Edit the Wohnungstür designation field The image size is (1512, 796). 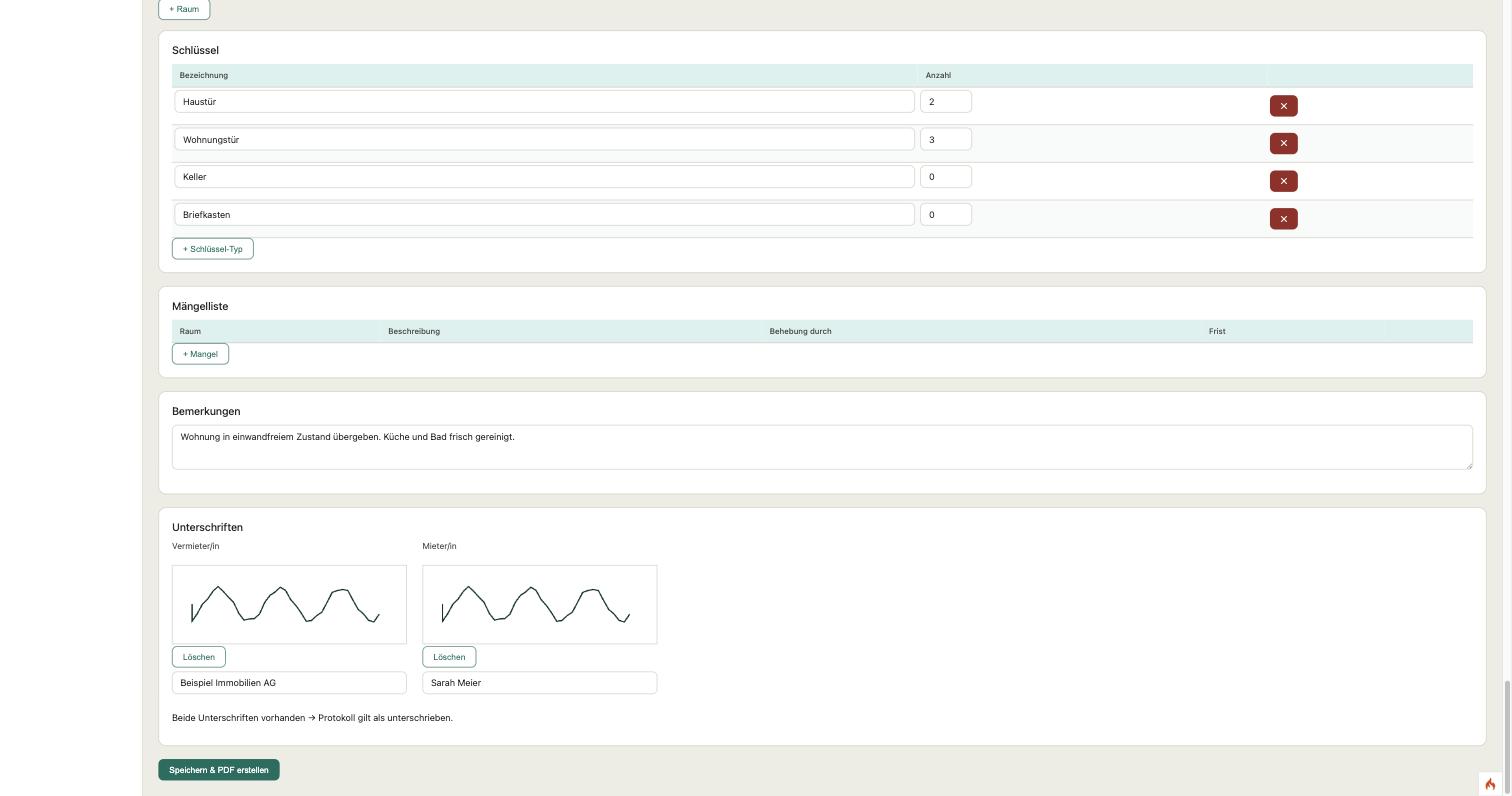tap(544, 140)
